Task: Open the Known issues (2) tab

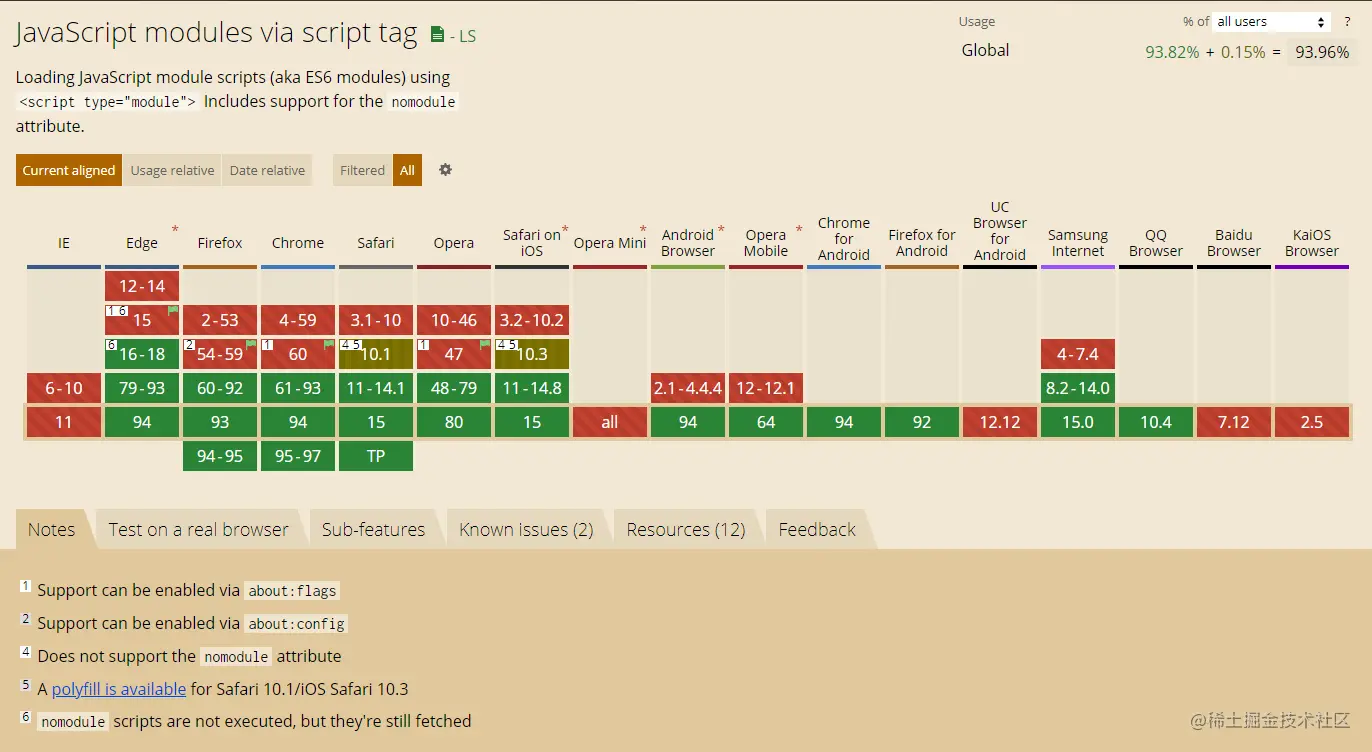Action: (526, 530)
